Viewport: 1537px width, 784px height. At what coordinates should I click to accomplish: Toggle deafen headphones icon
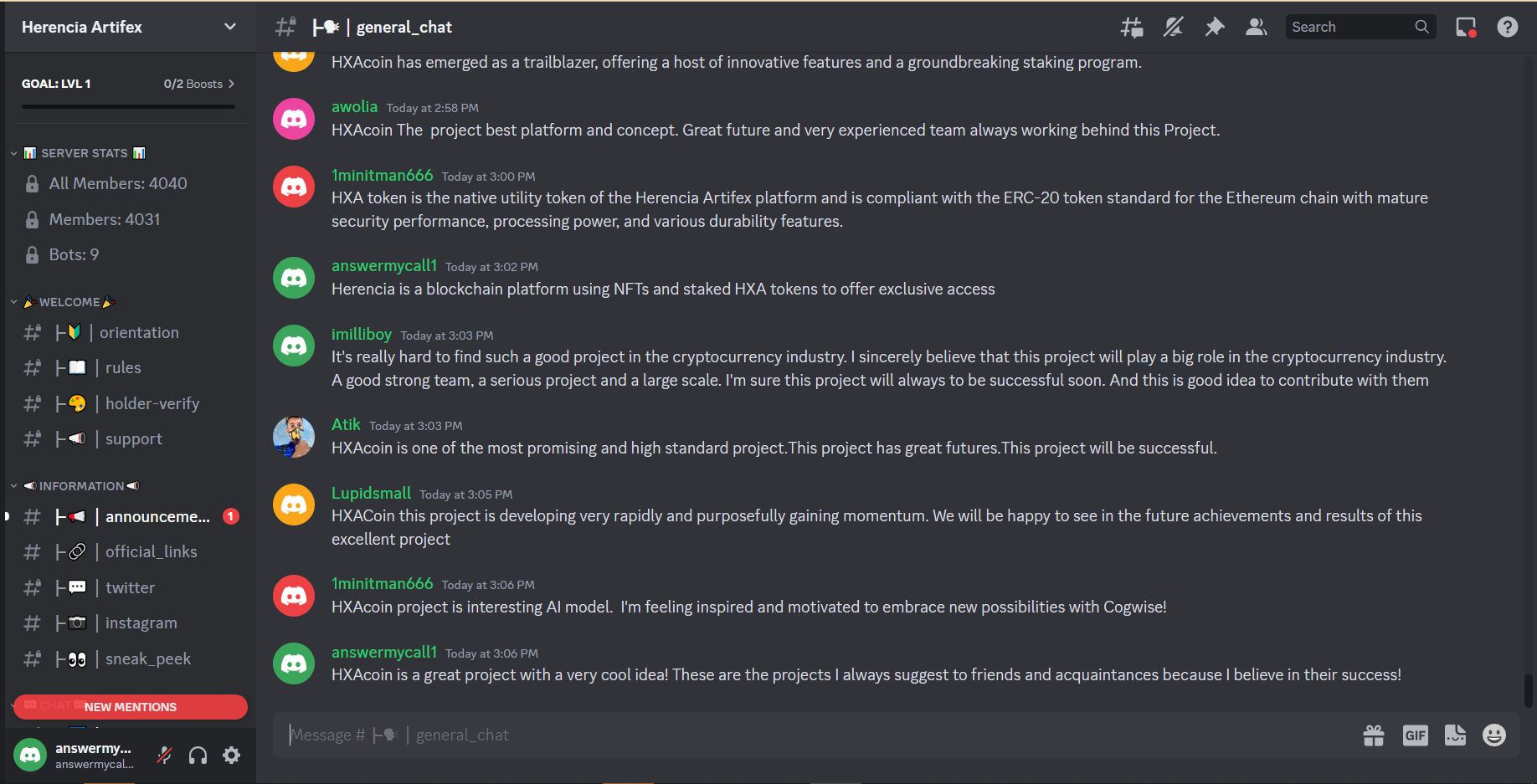(198, 756)
